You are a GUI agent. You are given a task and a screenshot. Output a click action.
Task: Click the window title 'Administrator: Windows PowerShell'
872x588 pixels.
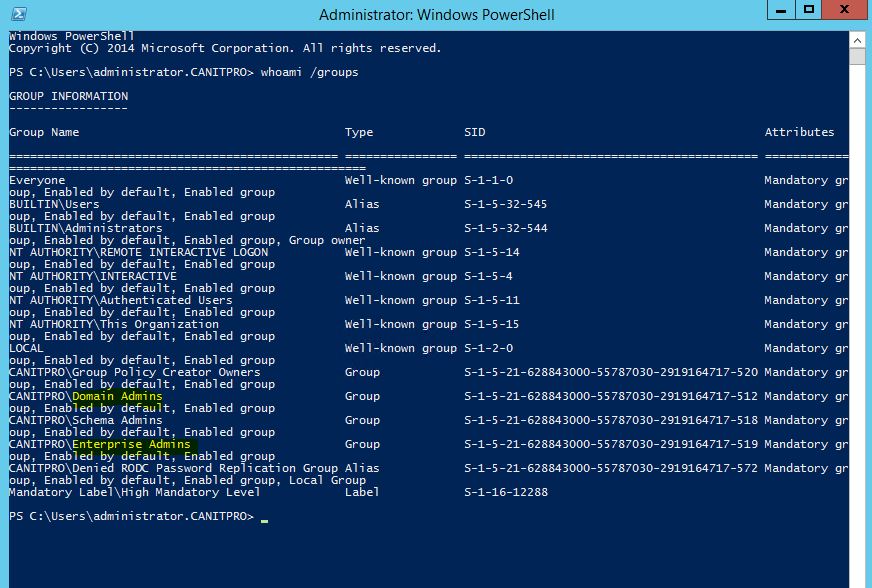click(437, 14)
